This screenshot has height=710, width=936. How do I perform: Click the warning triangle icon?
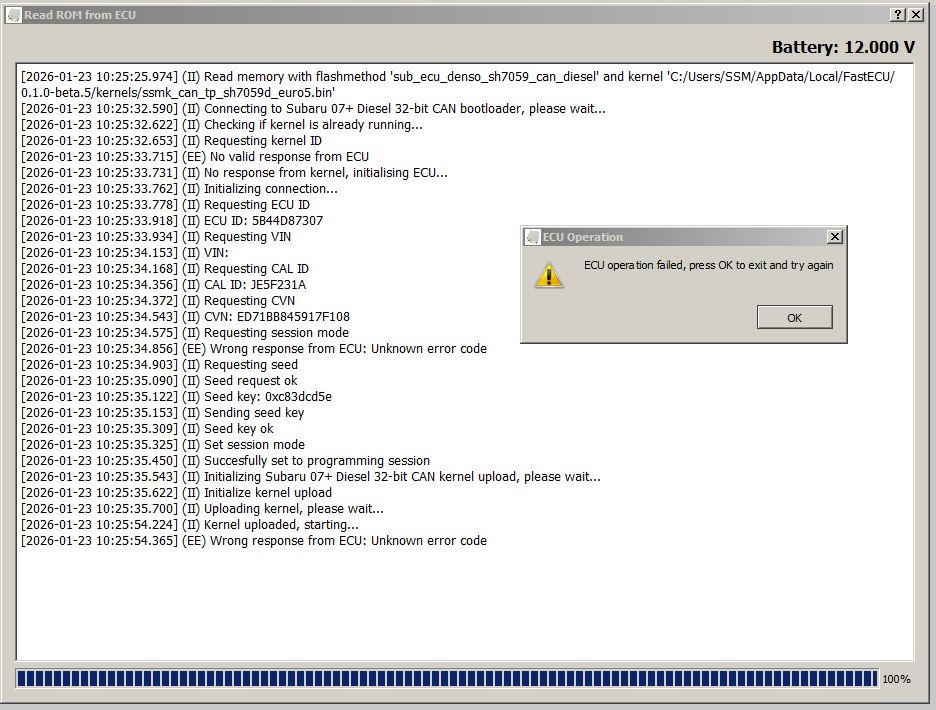click(549, 275)
